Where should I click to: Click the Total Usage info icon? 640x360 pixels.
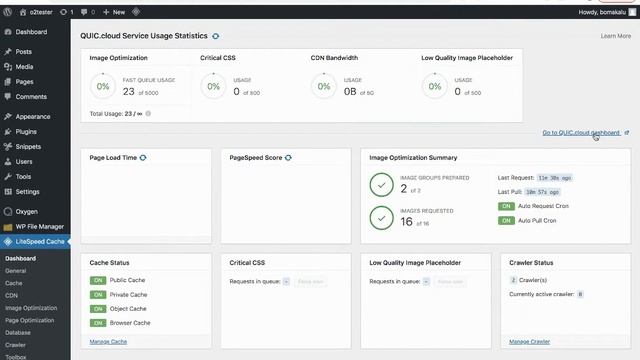coord(148,113)
